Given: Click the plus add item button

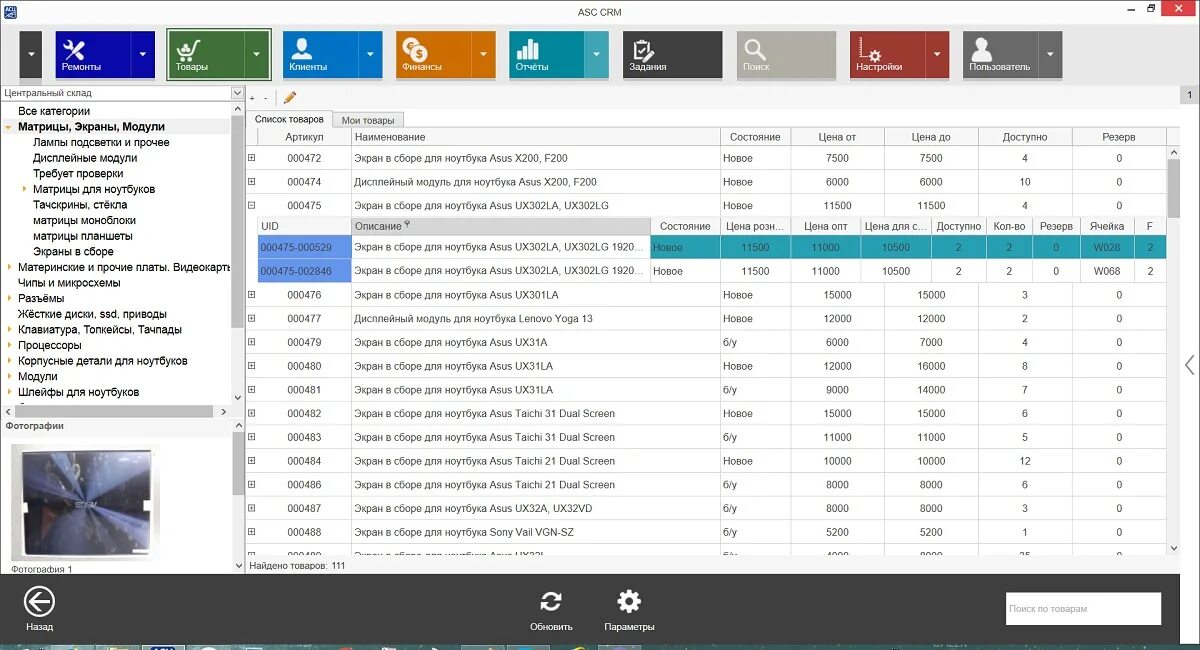Looking at the screenshot, I should [252, 98].
